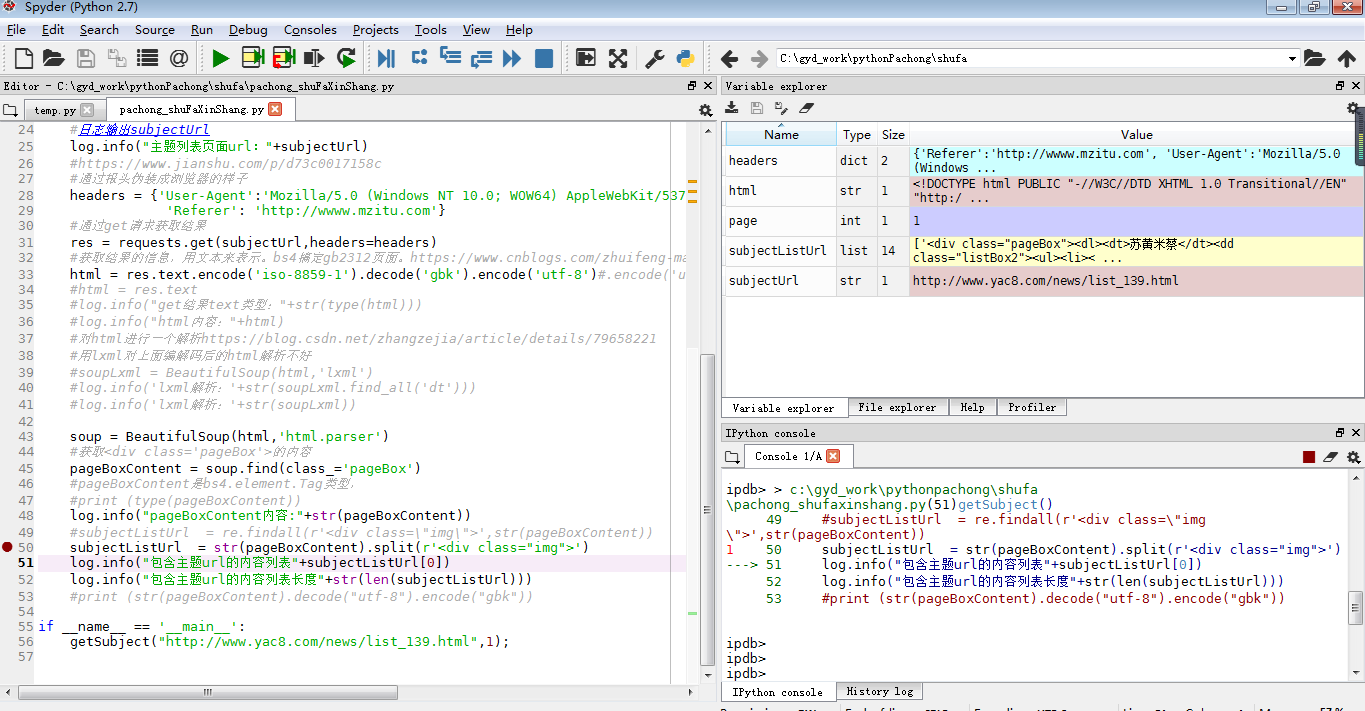Viewport: 1365px width, 711px height.
Task: Click New file icon in toolbar
Action: pos(23,58)
